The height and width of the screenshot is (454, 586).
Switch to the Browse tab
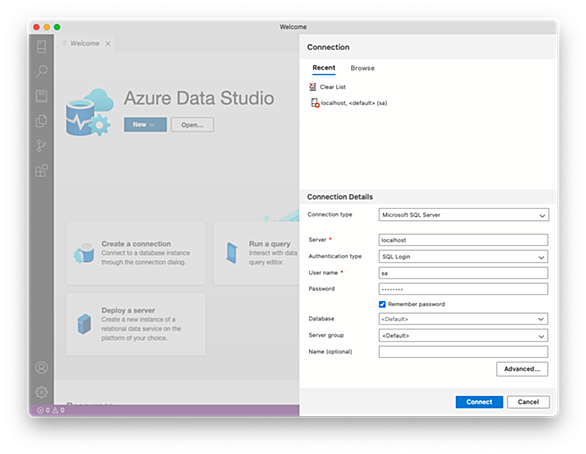[363, 68]
